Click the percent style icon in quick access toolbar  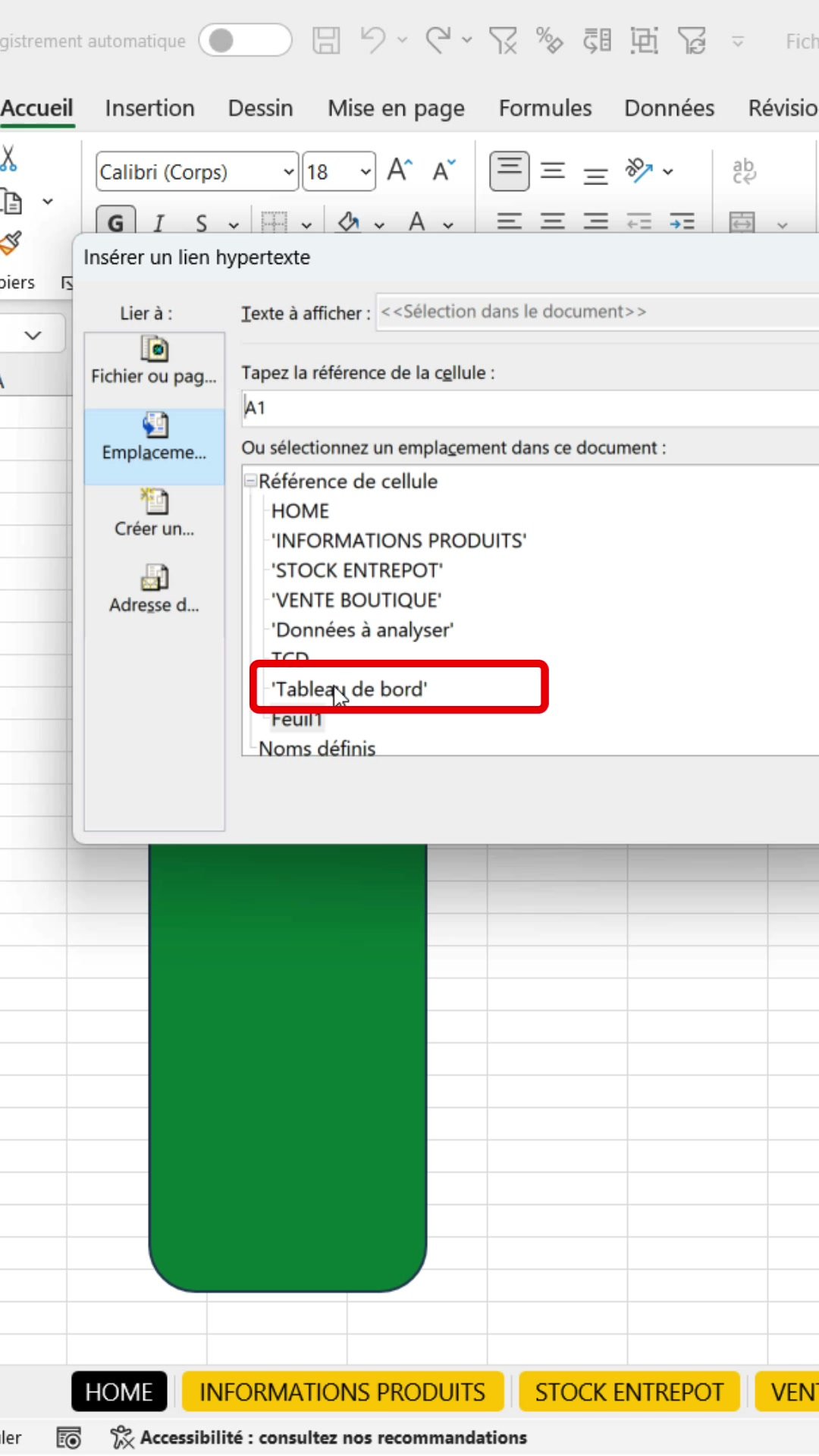click(549, 40)
